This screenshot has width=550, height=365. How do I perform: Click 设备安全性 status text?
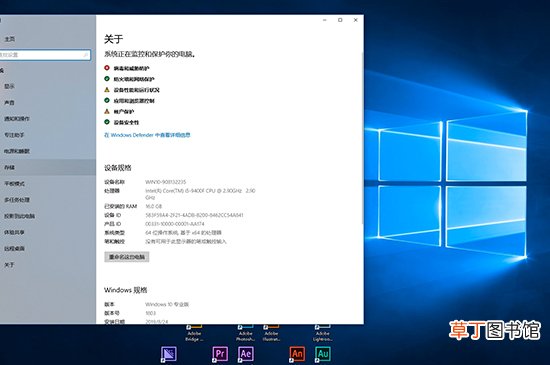tap(126, 122)
